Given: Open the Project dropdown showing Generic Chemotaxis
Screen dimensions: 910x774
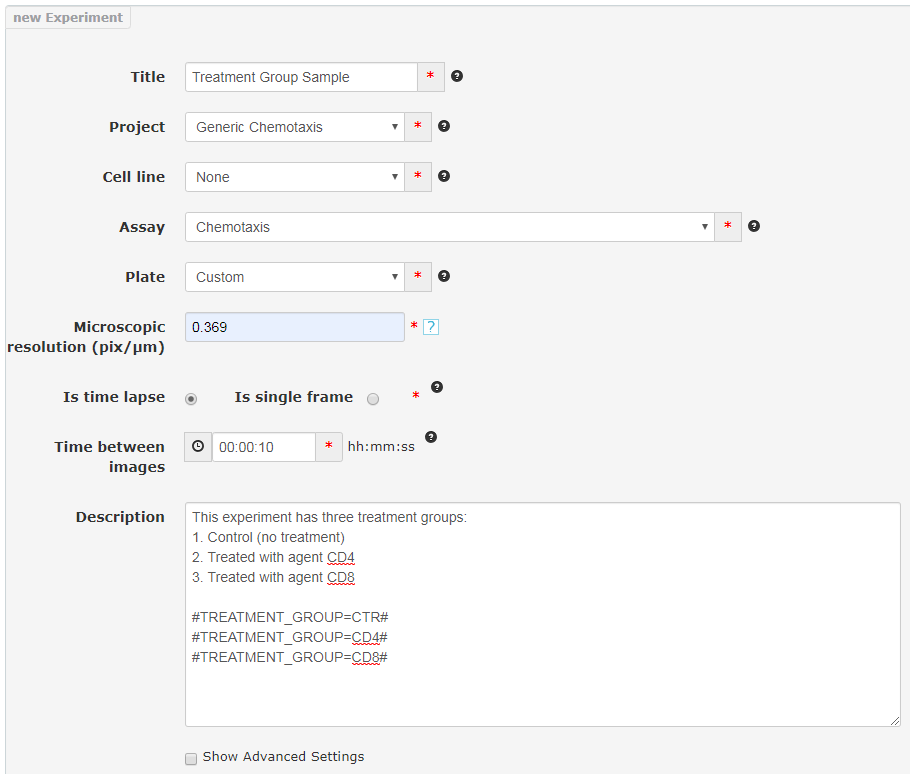Looking at the screenshot, I should [x=295, y=127].
